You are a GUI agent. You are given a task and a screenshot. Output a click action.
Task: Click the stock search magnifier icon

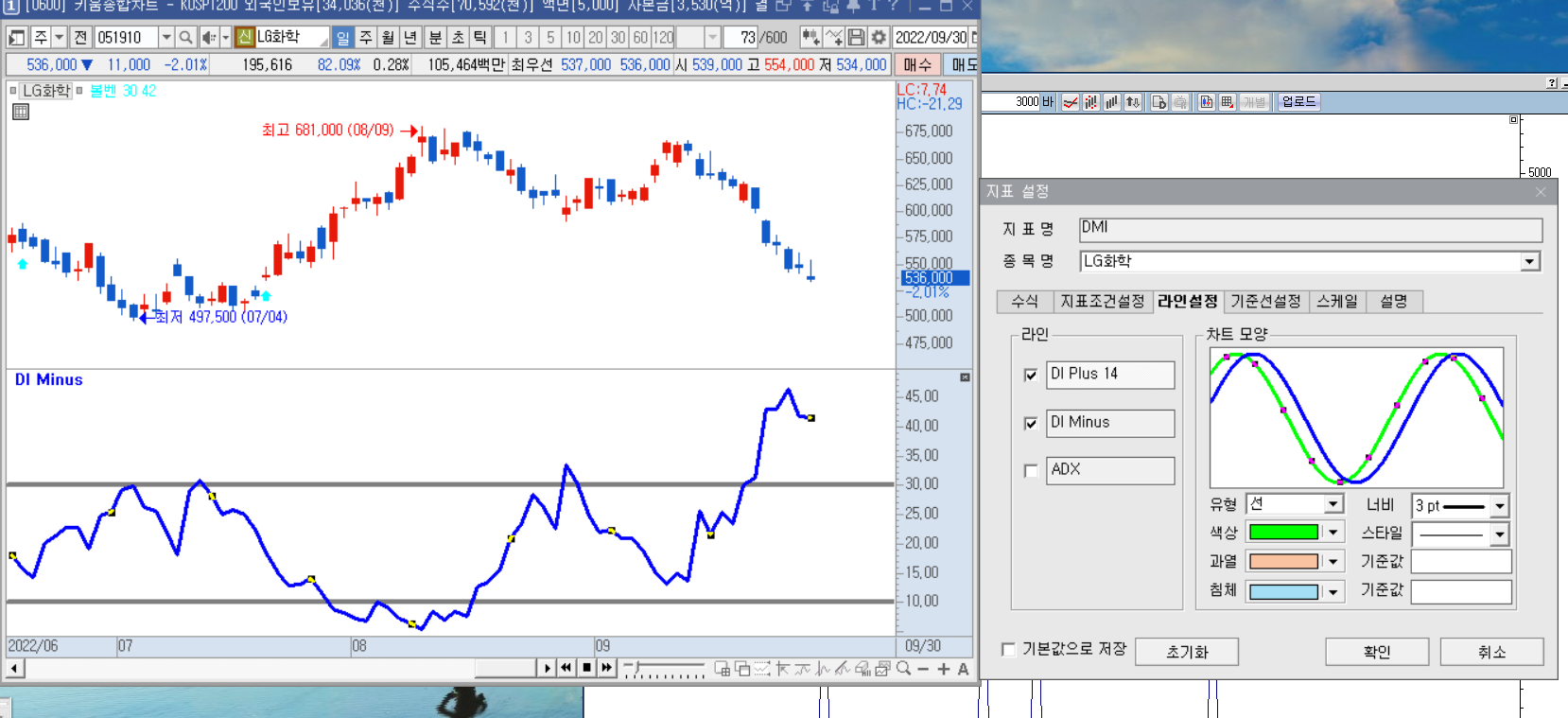[186, 37]
